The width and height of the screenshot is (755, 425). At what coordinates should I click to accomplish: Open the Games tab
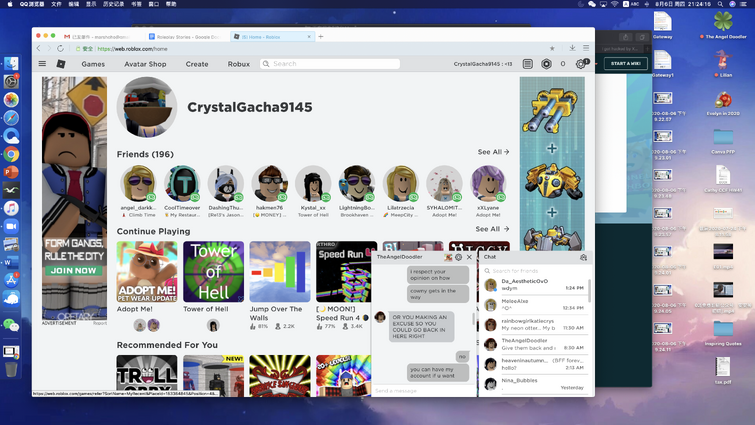93,64
